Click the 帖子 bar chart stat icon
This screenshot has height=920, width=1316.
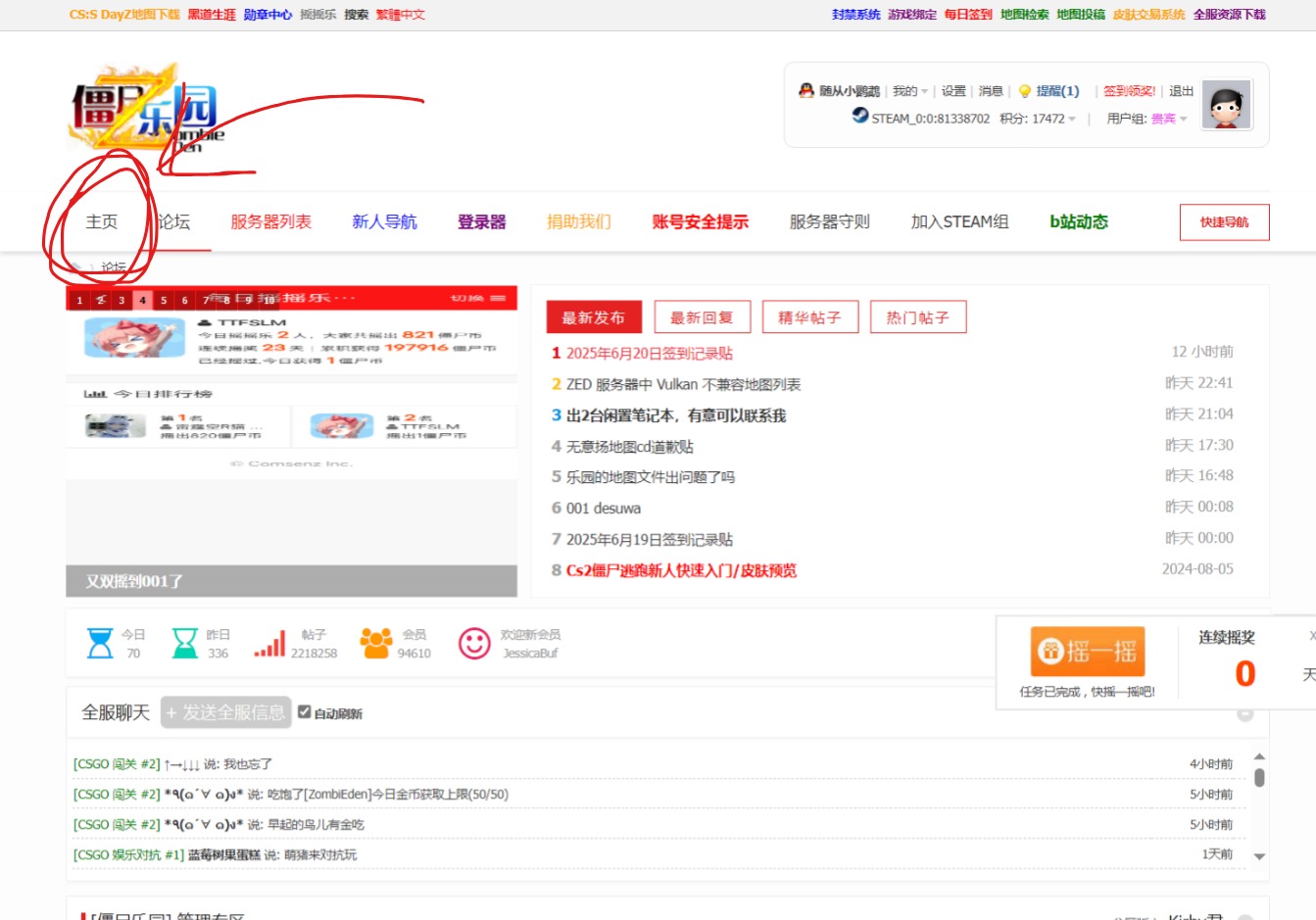(269, 643)
